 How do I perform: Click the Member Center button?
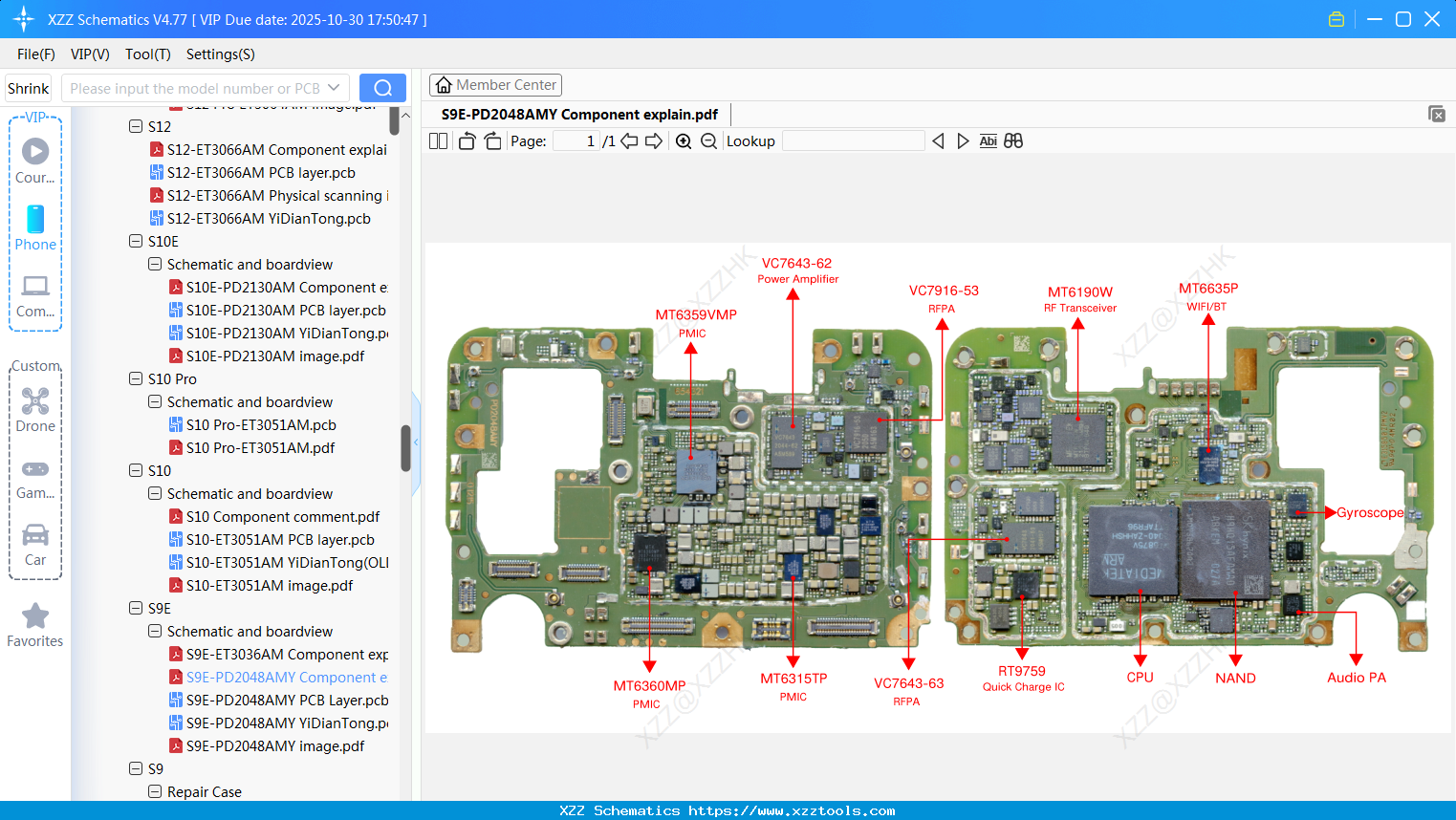click(495, 85)
